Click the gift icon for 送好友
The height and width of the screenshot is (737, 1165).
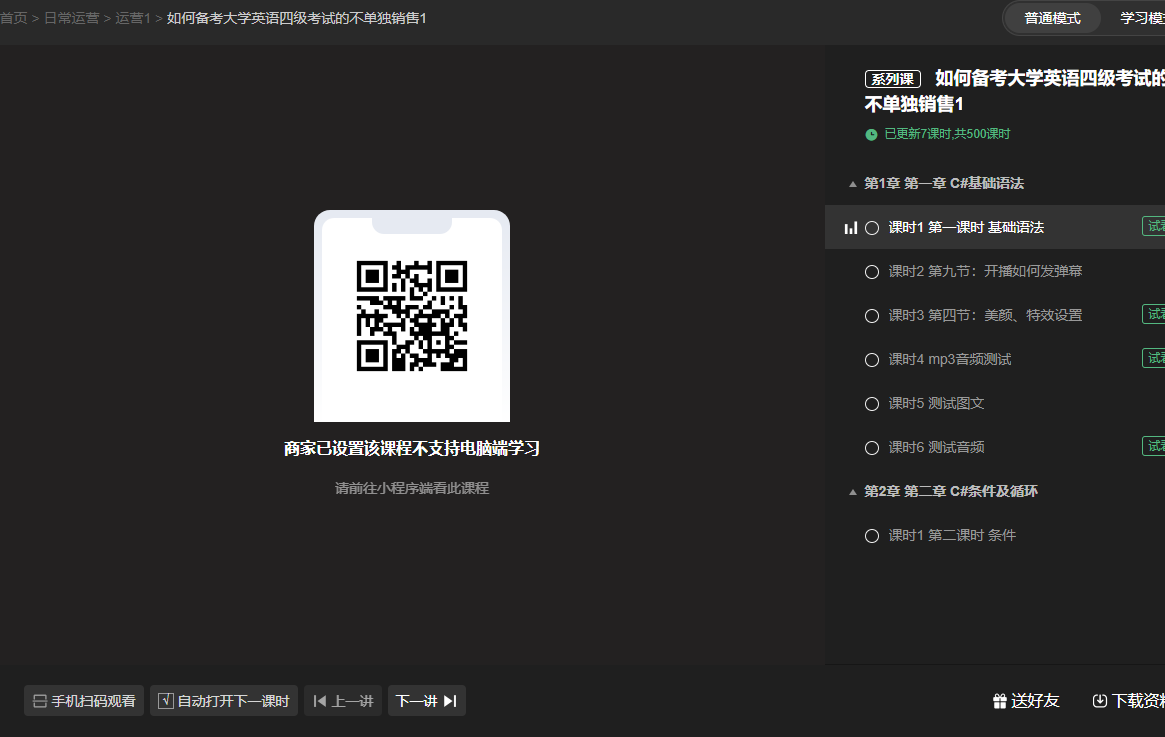tap(1000, 701)
